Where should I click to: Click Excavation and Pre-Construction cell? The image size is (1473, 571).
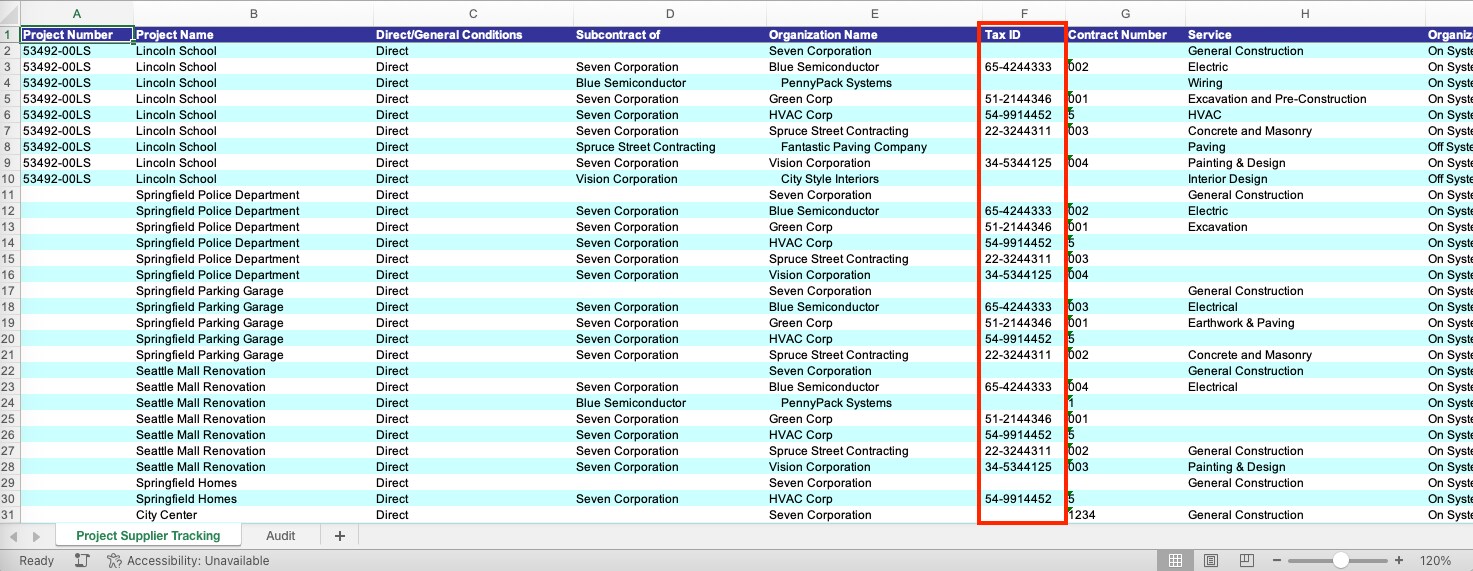point(1277,99)
